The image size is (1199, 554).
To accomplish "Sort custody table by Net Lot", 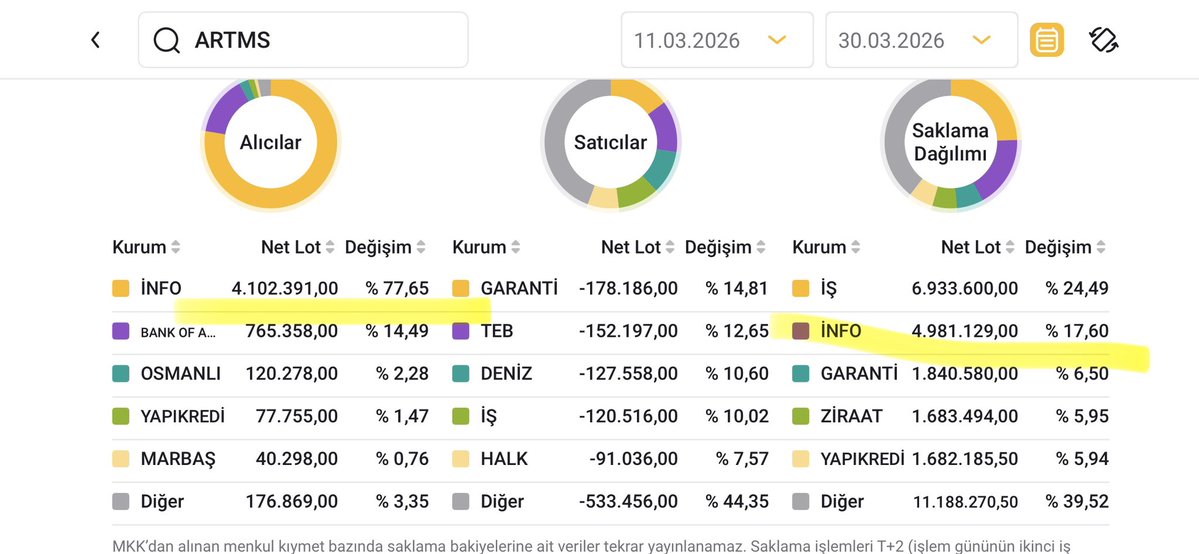I will pos(978,247).
